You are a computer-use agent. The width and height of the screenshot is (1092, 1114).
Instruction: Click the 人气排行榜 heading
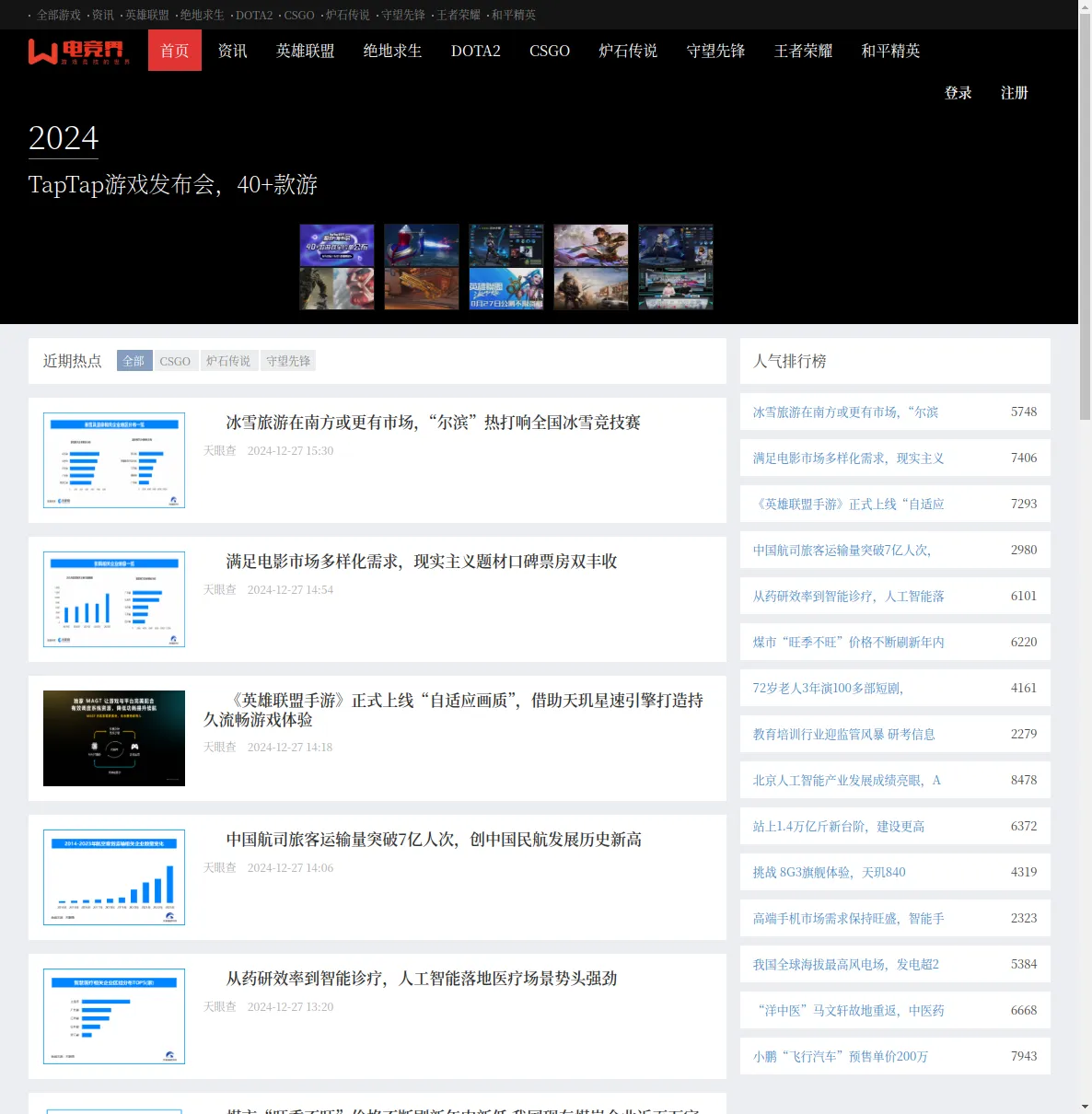pyautogui.click(x=790, y=361)
